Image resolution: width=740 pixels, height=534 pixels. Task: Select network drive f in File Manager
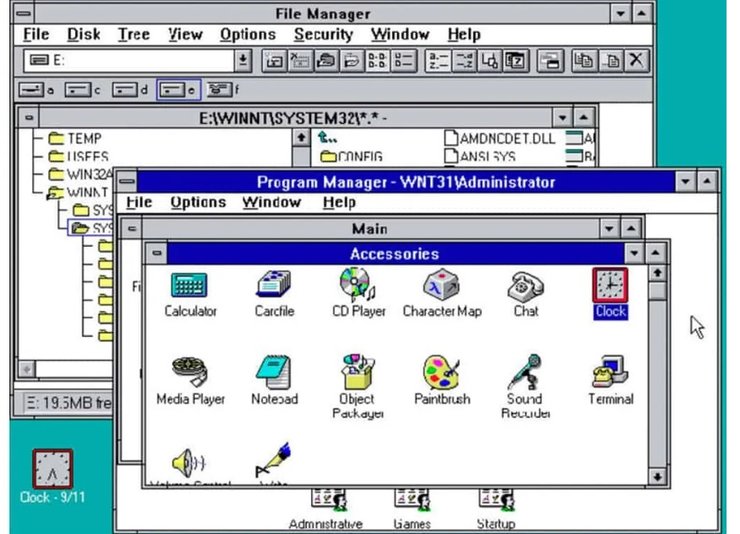click(223, 90)
